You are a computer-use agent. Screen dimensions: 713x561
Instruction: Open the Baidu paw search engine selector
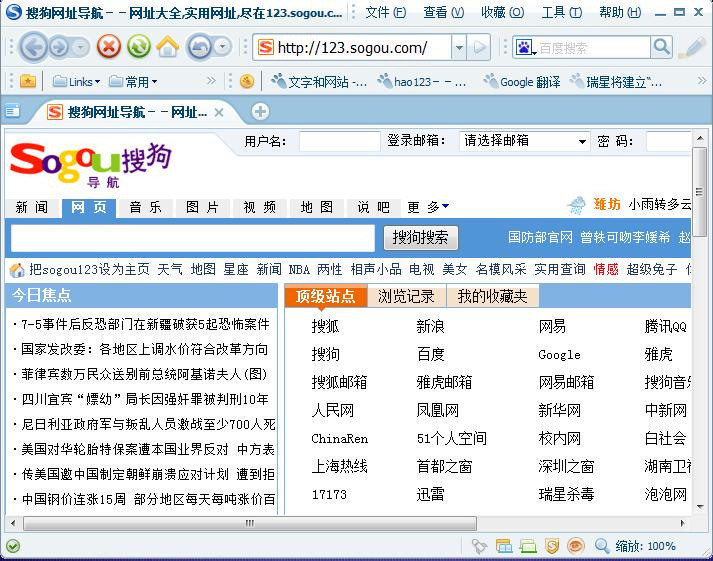coord(525,47)
